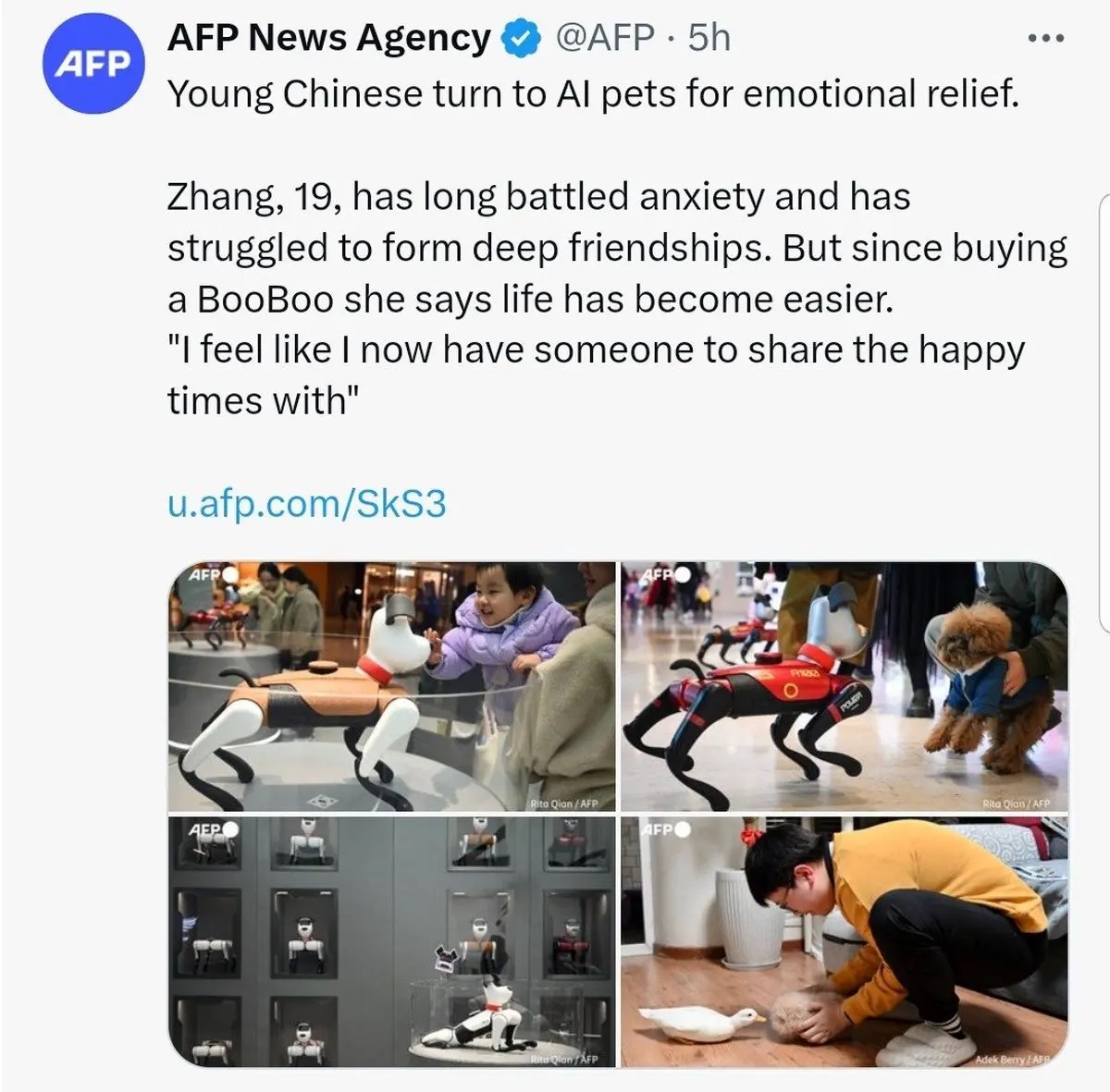Open AFP News Agency display name

[x=328, y=38]
